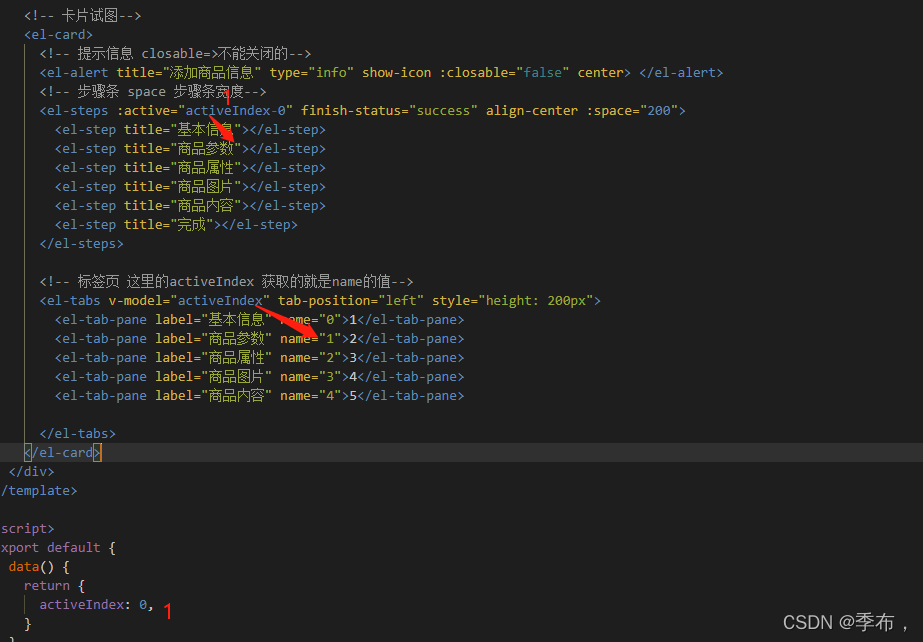This screenshot has height=642, width=923.
Task: Click the comment "步骤条 space 步骤条宽度"
Action: (x=153, y=92)
